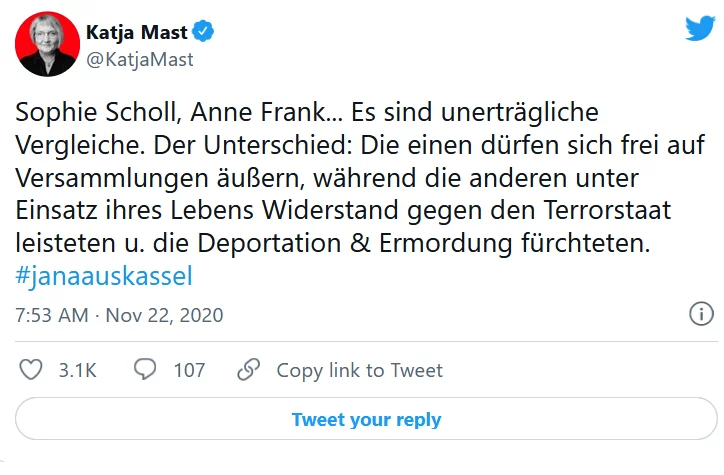
Task: Open the #janaauskassel hashtag
Action: (104, 275)
